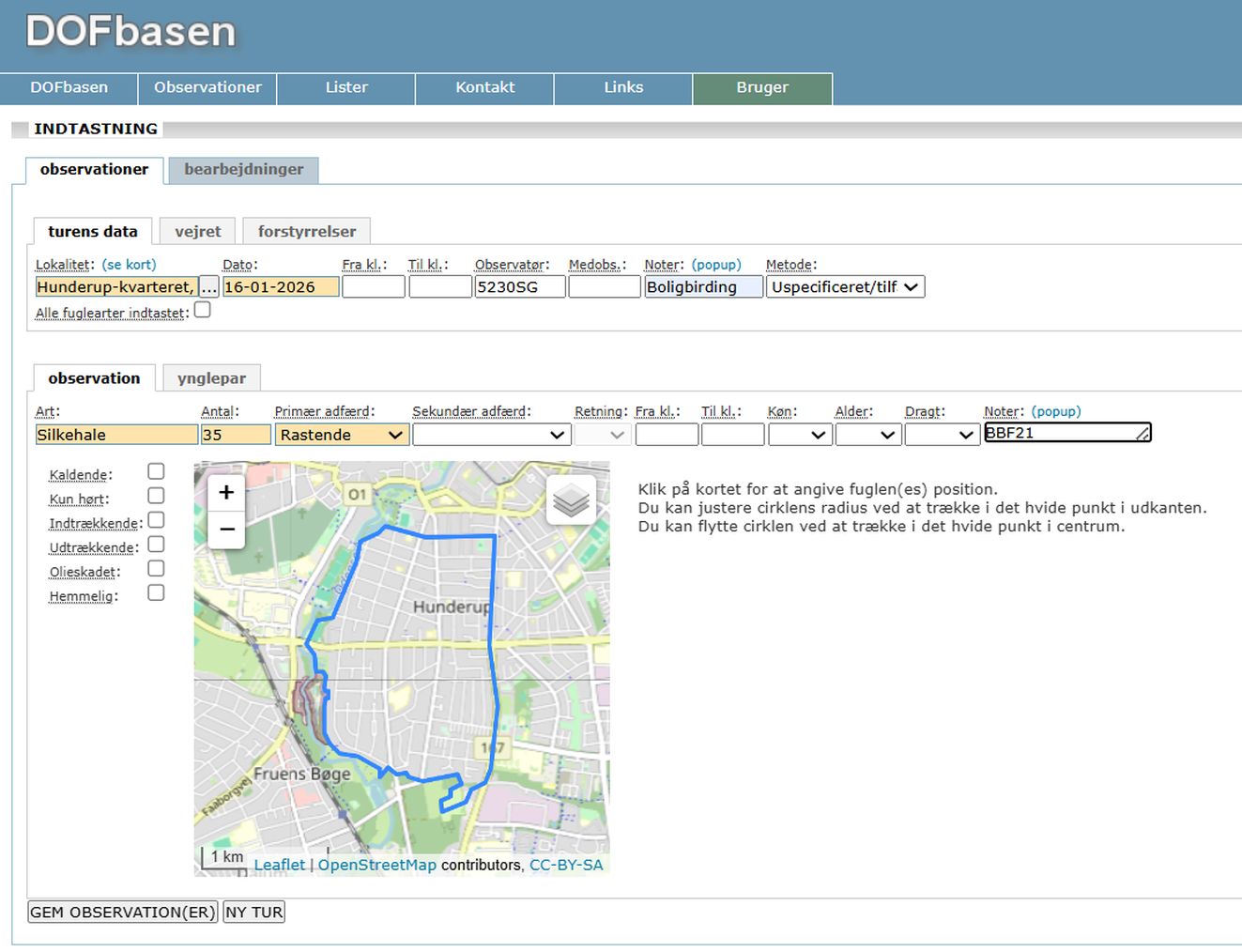Click the locality lookup ellipsis button
Image resolution: width=1242 pixels, height=952 pixels.
pos(209,287)
